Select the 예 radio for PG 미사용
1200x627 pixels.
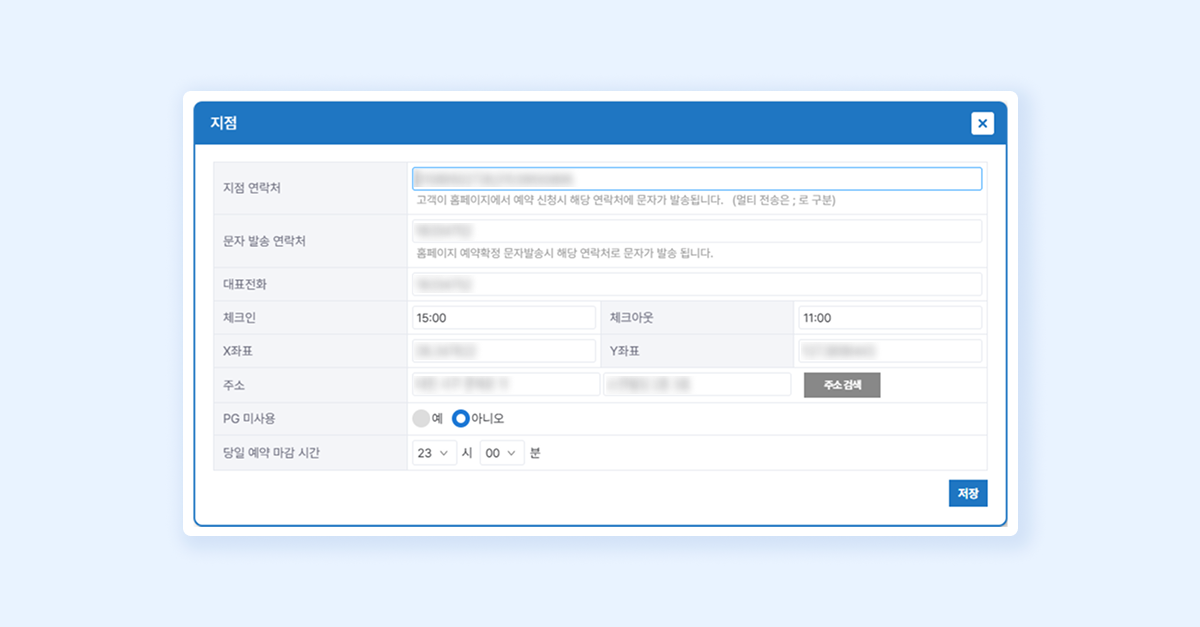421,418
